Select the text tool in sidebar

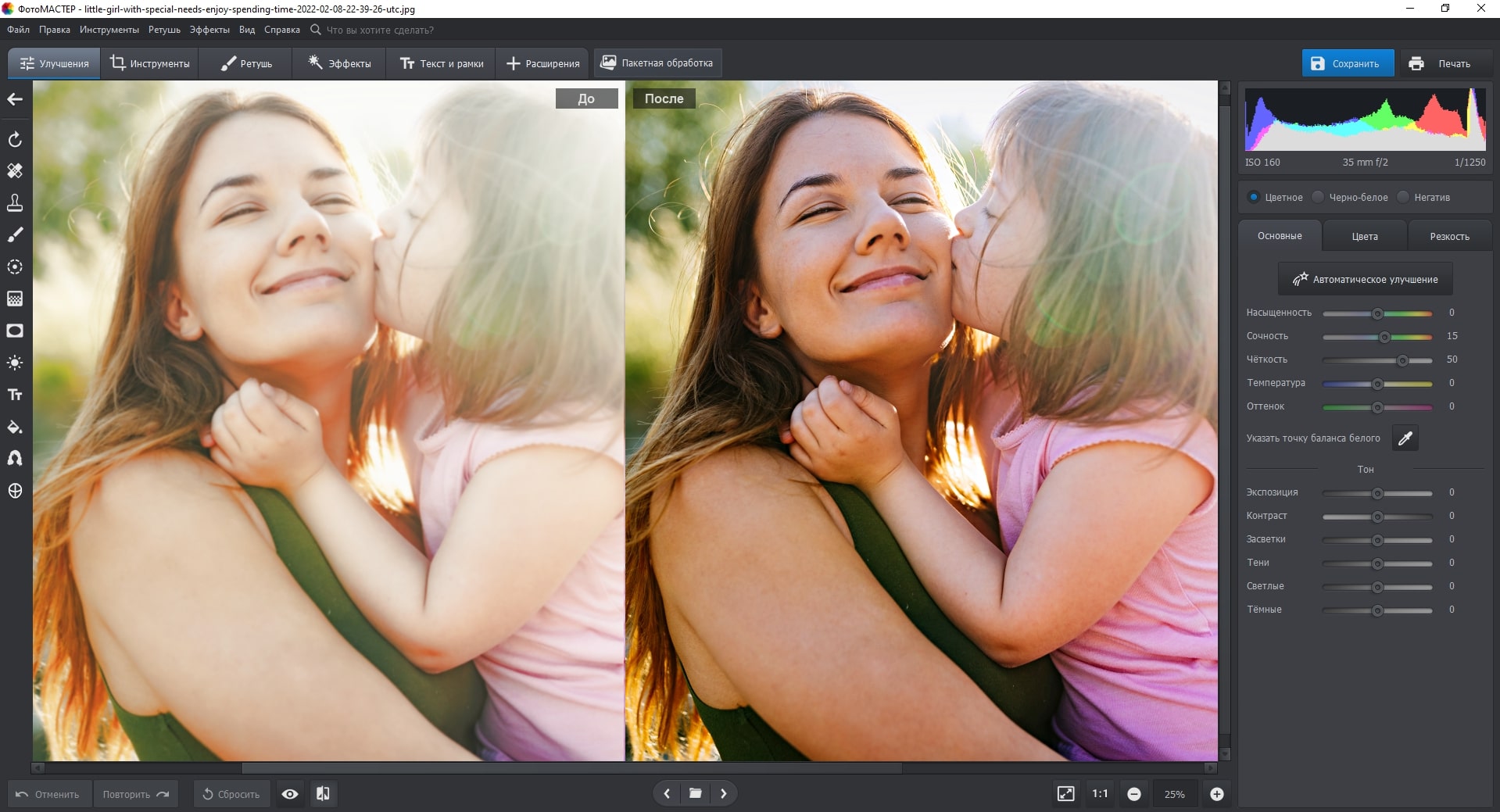pyautogui.click(x=15, y=395)
